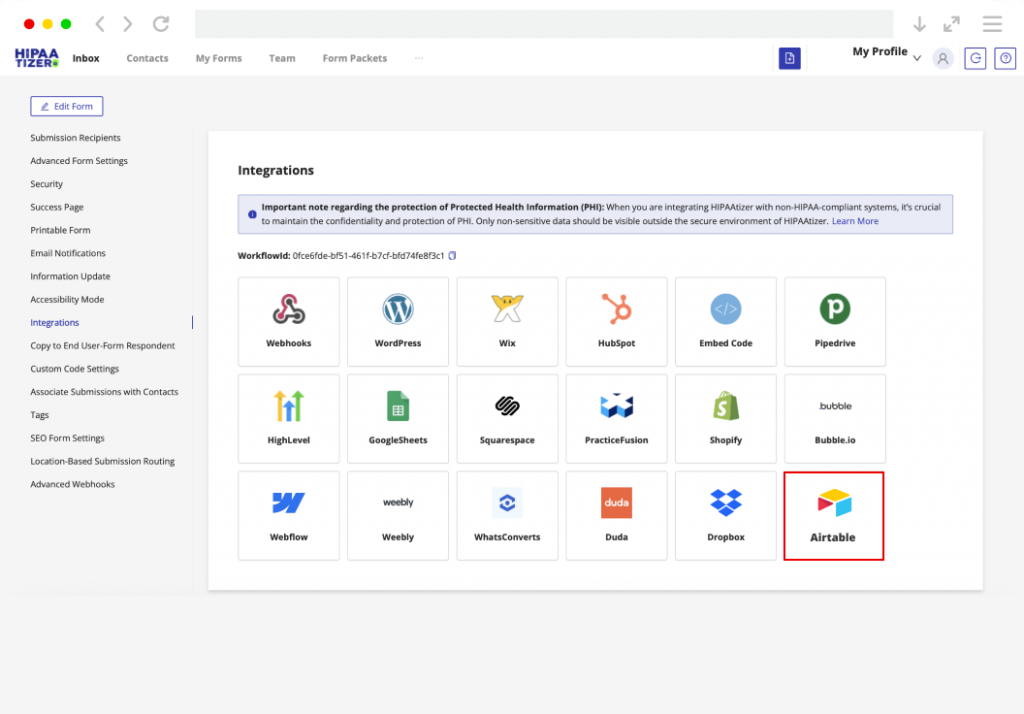
Task: Select the WordPress integration
Action: [398, 321]
